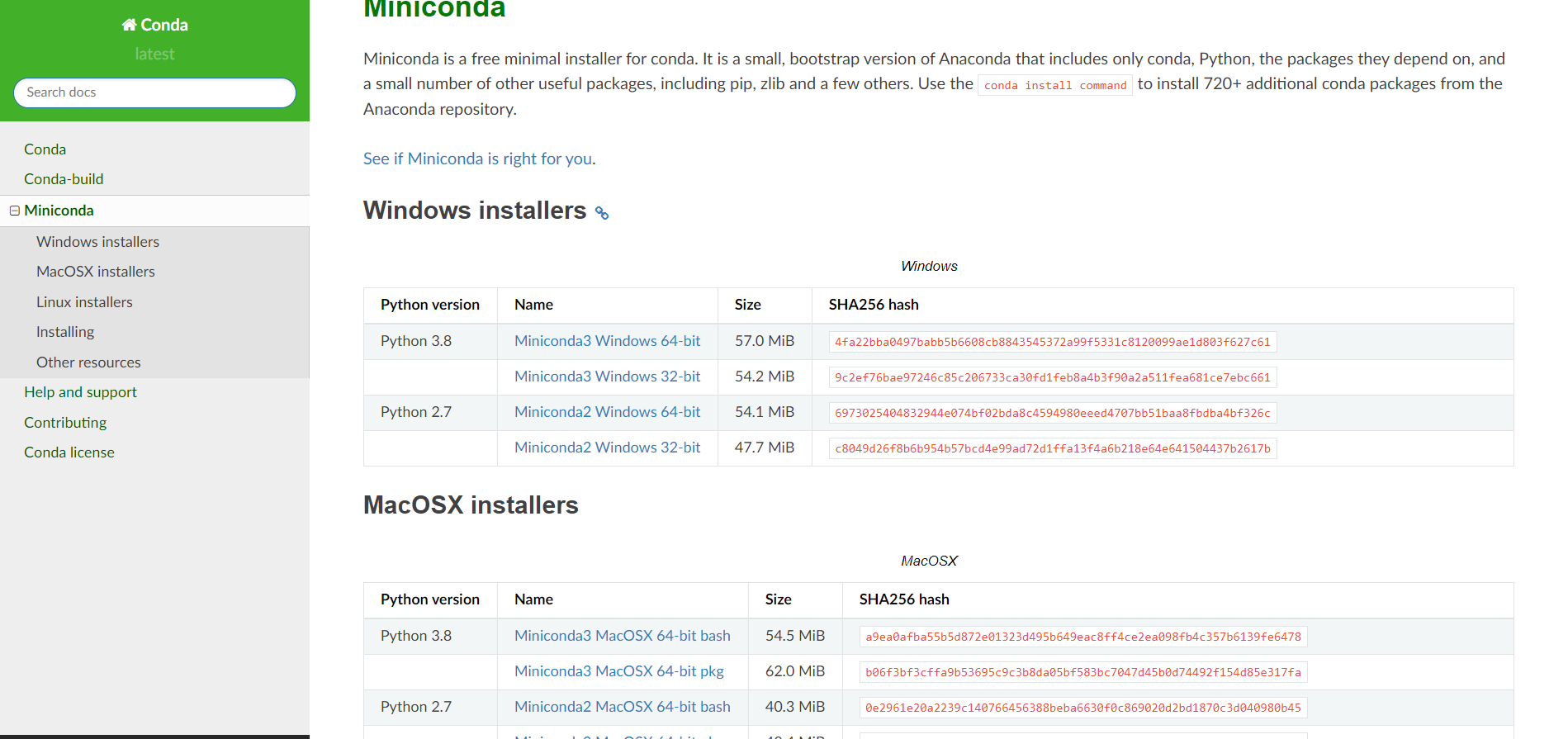The width and height of the screenshot is (1568, 739).
Task: Click the MacOSX installers heading
Action: pos(471,505)
